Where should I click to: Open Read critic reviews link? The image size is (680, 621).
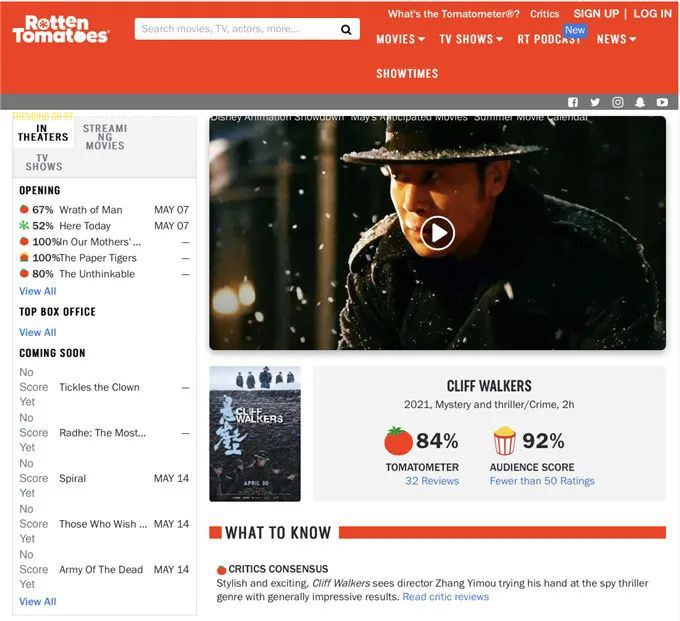(x=445, y=597)
